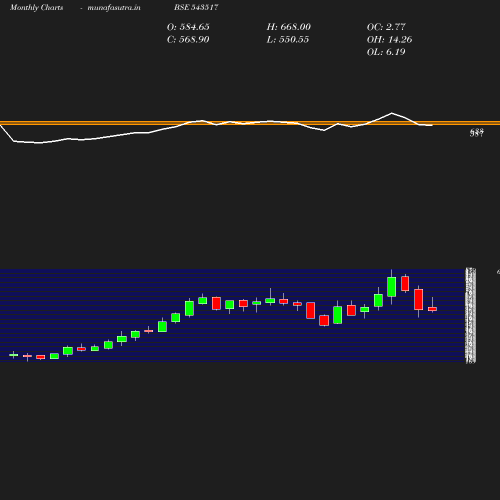Select the very first candlestick of the series
The image size is (500, 500).
tap(14, 355)
